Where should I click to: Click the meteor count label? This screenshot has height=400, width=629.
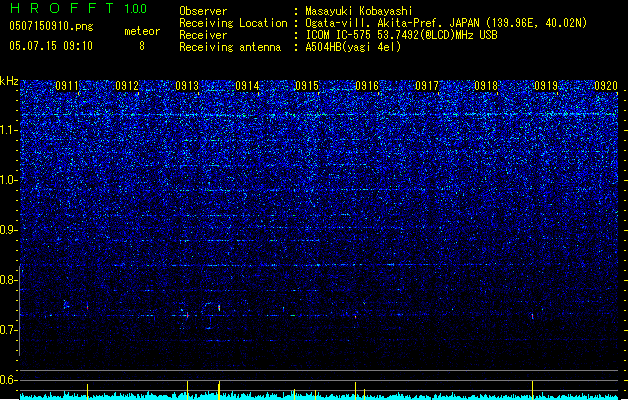[x=142, y=31]
